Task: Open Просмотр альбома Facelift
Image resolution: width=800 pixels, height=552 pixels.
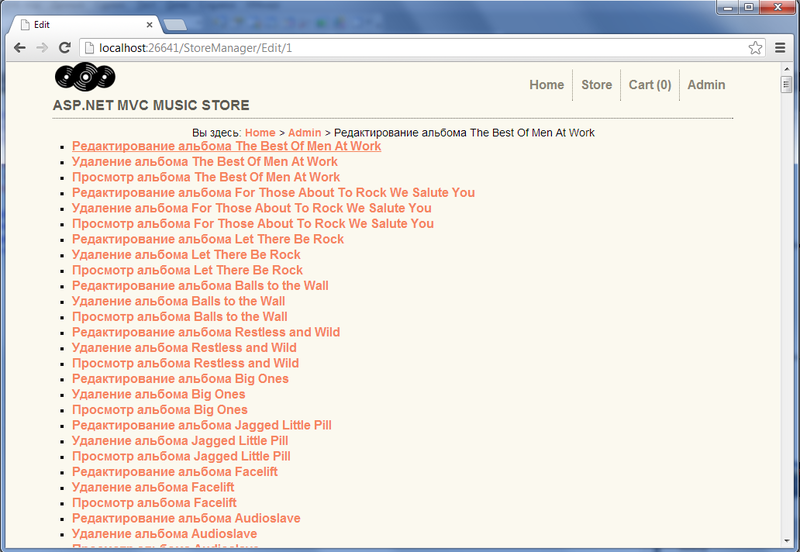Action: coord(154,503)
